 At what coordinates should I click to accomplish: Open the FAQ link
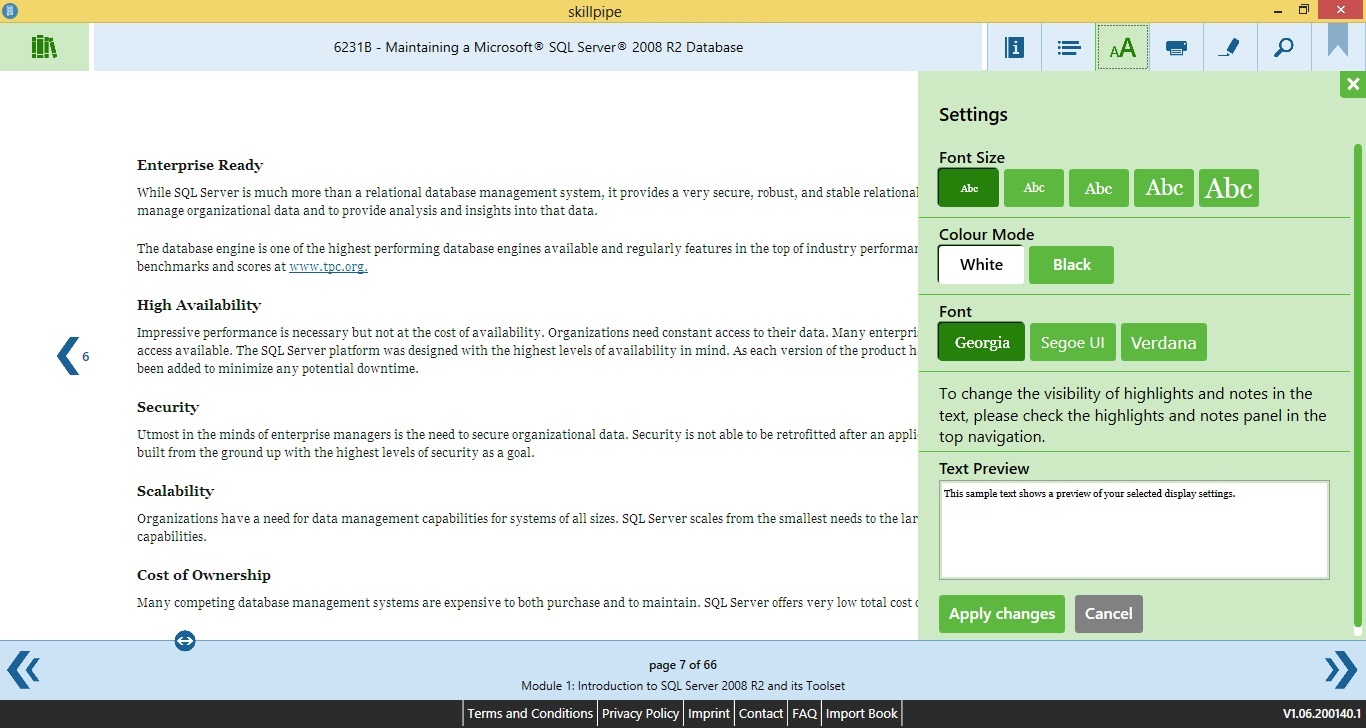(804, 713)
